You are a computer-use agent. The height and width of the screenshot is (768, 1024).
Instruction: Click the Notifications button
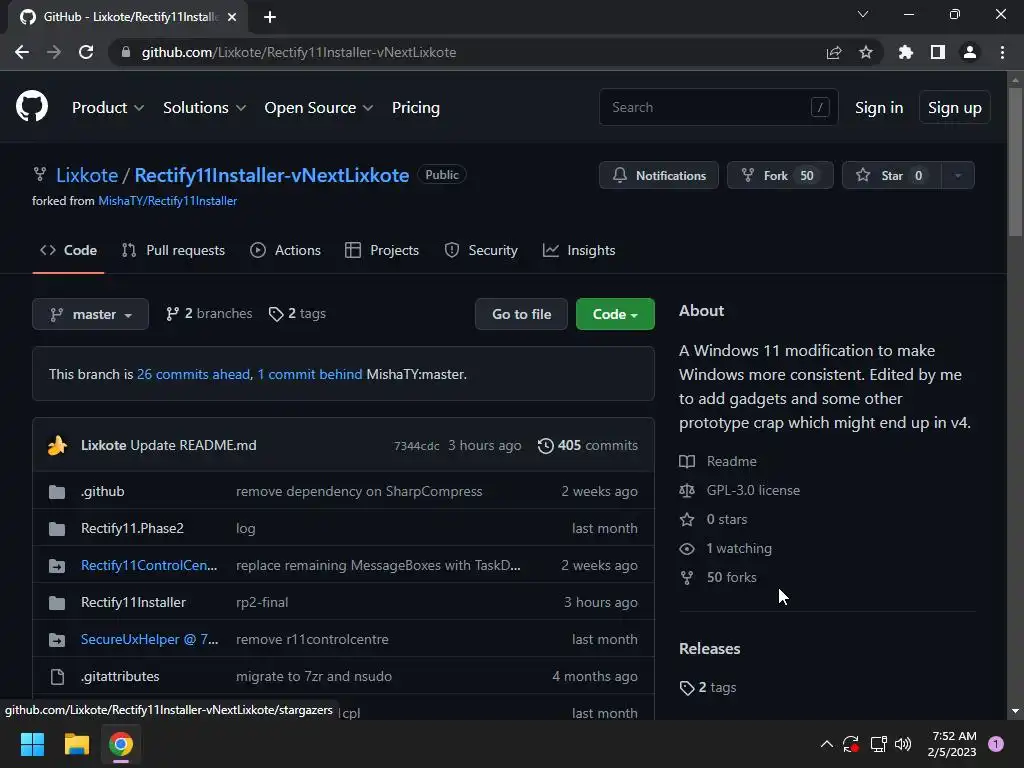[658, 175]
